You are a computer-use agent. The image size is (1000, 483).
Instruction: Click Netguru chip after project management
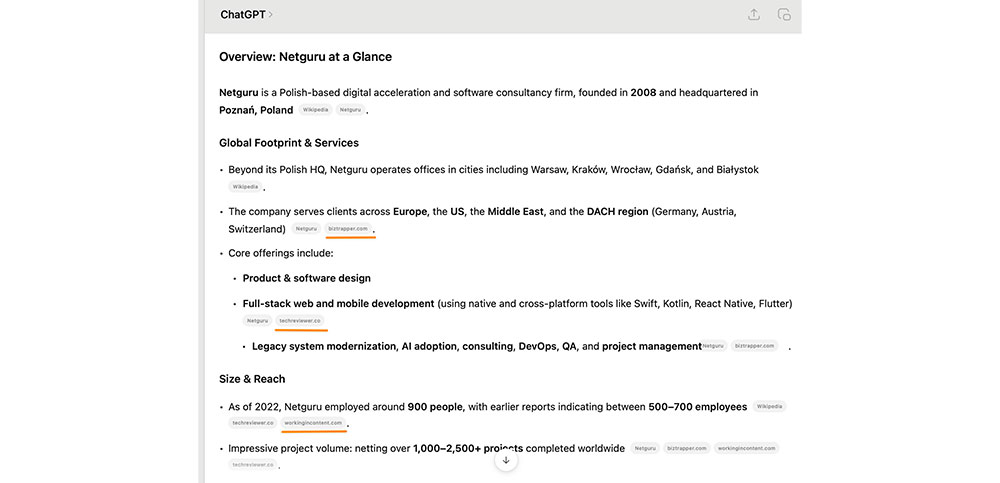pyautogui.click(x=713, y=346)
